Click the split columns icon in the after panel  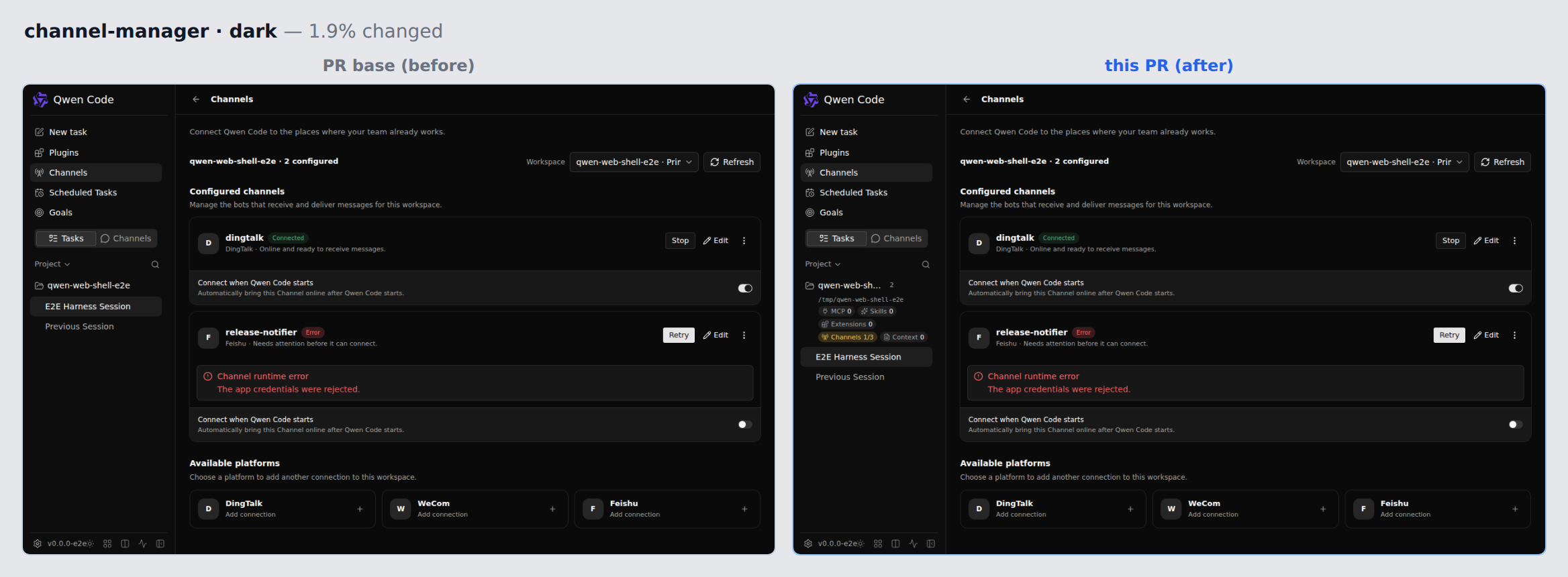[x=895, y=543]
